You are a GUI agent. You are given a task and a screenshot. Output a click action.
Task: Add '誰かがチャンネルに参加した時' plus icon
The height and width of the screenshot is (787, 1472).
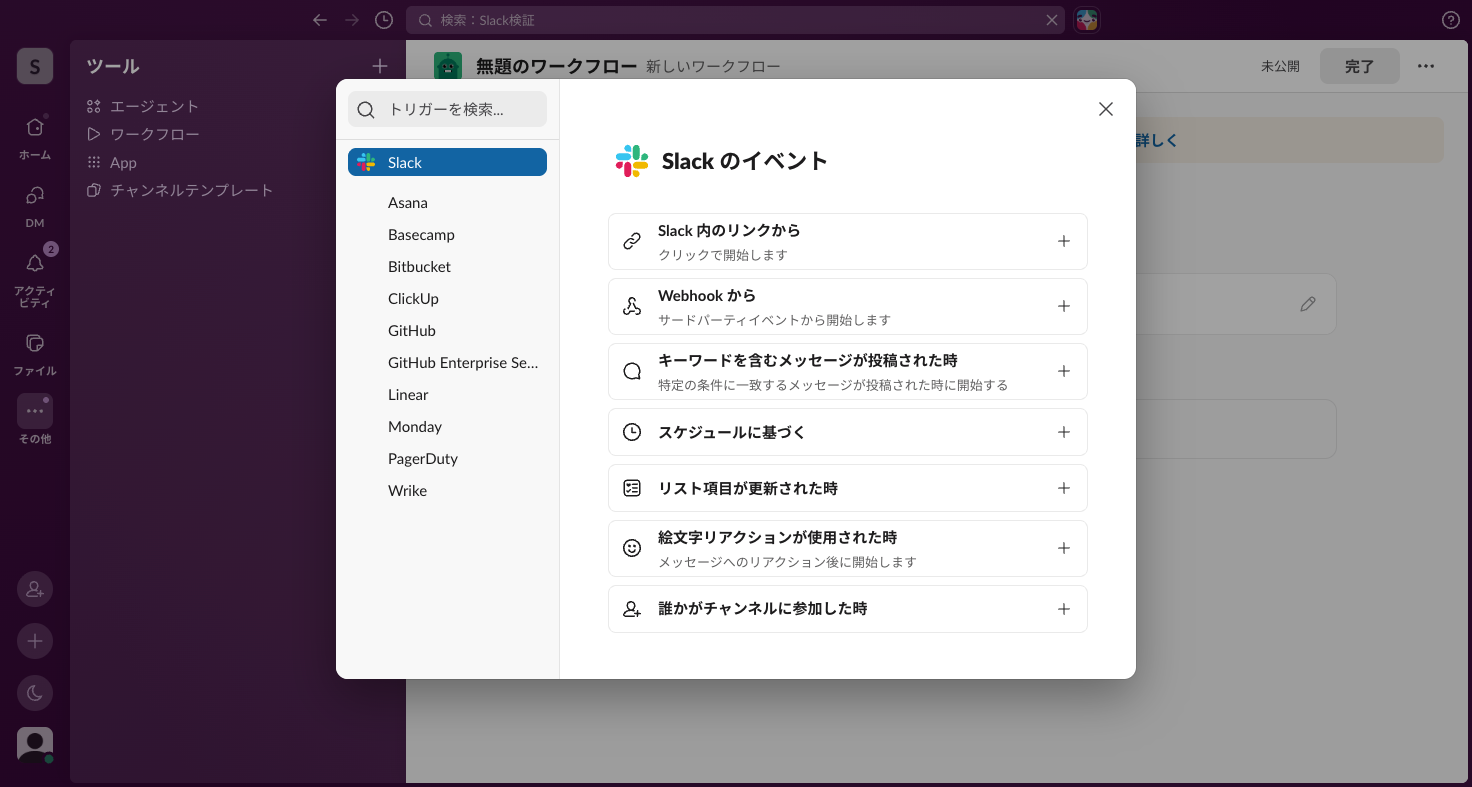click(x=1063, y=609)
